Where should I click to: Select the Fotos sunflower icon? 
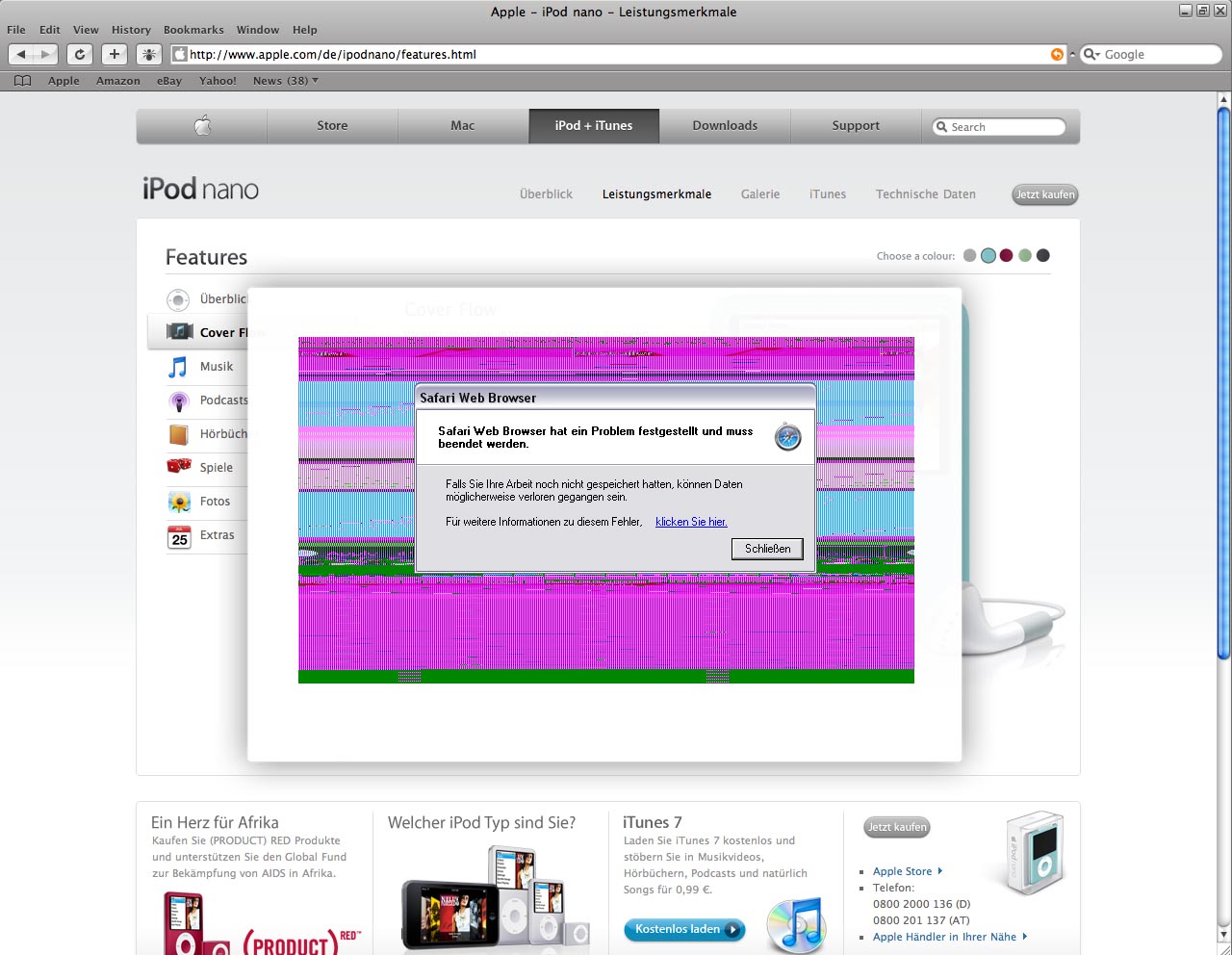[x=179, y=502]
